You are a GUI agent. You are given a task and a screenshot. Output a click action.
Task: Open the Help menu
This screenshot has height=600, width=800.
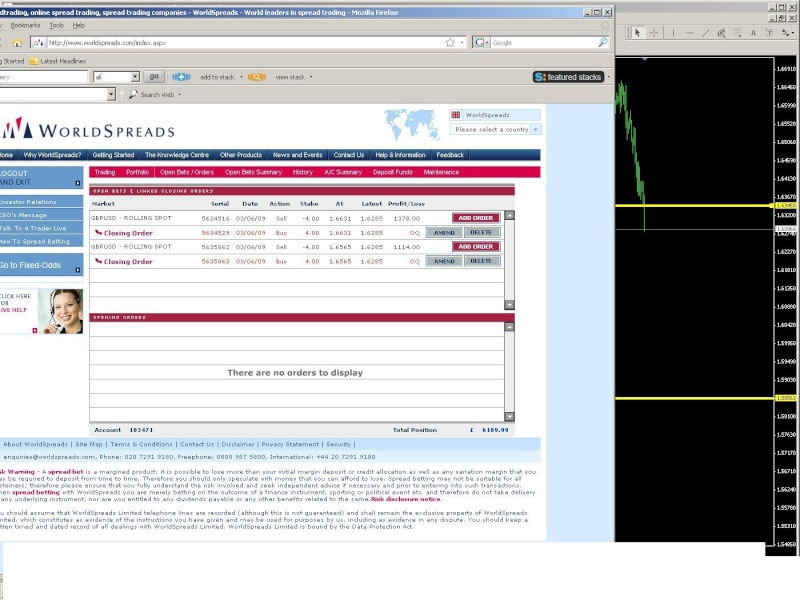coord(79,25)
